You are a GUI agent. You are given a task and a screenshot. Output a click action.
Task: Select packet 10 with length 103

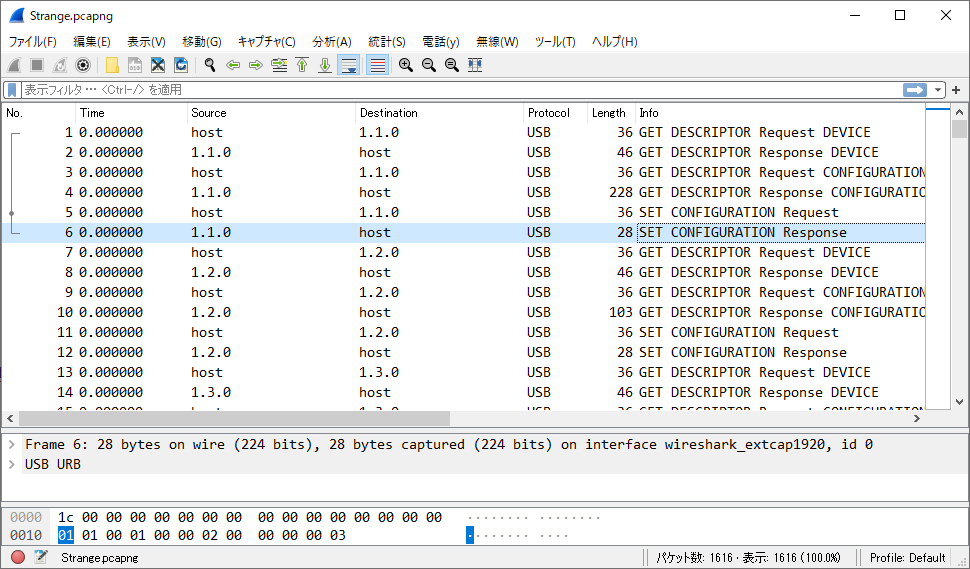click(464, 312)
